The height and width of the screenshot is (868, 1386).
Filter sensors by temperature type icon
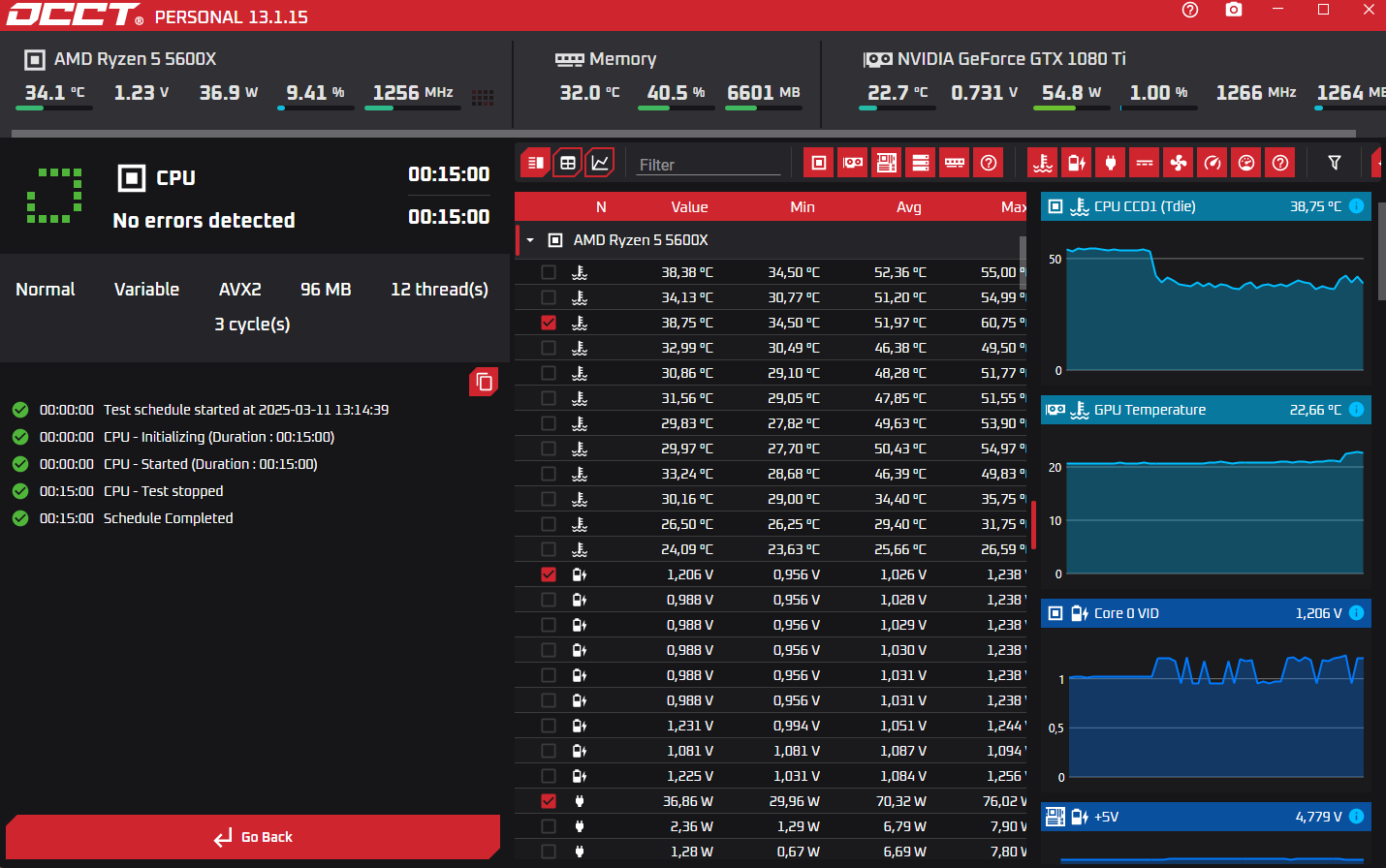click(1043, 163)
